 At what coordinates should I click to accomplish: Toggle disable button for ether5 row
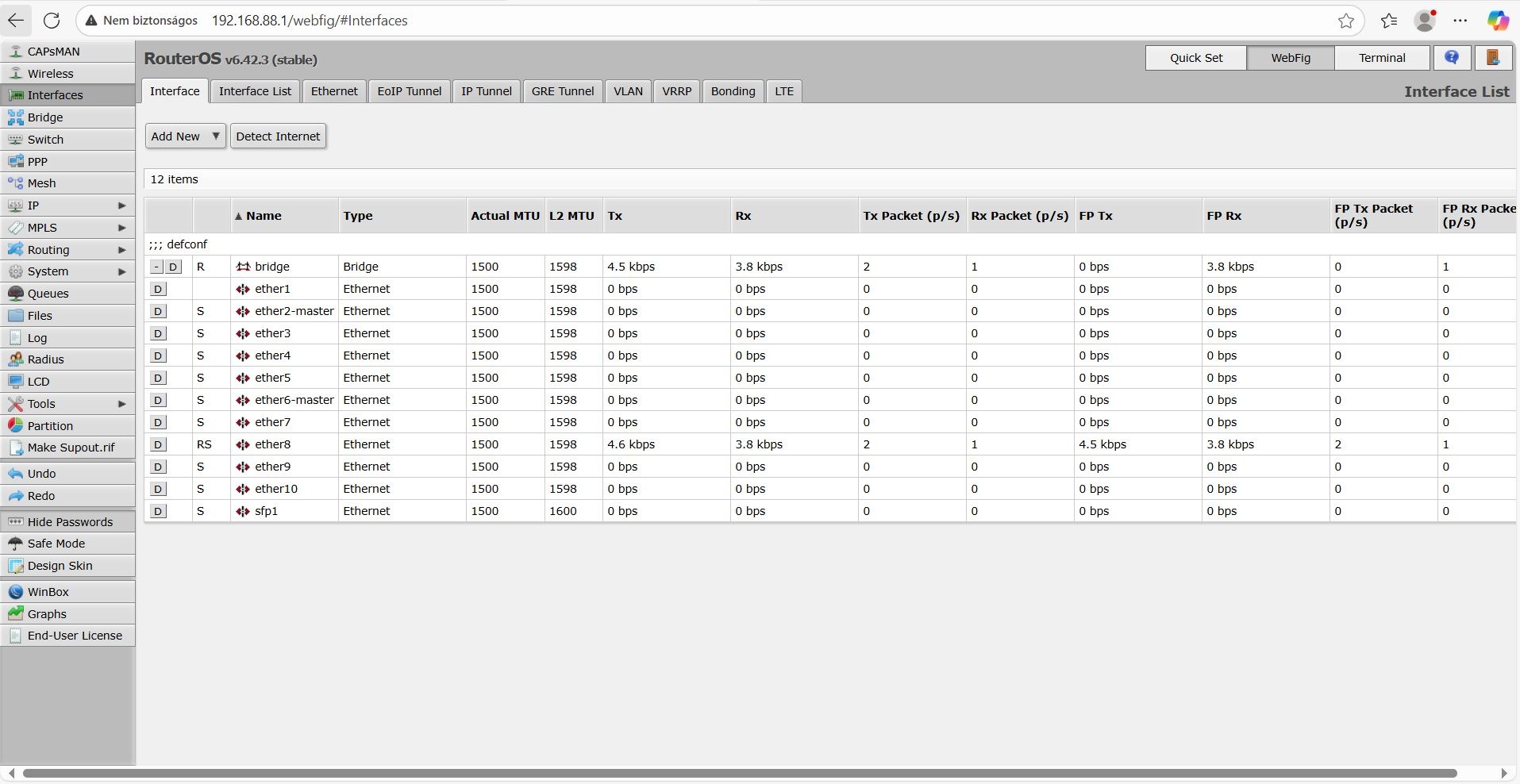(158, 378)
